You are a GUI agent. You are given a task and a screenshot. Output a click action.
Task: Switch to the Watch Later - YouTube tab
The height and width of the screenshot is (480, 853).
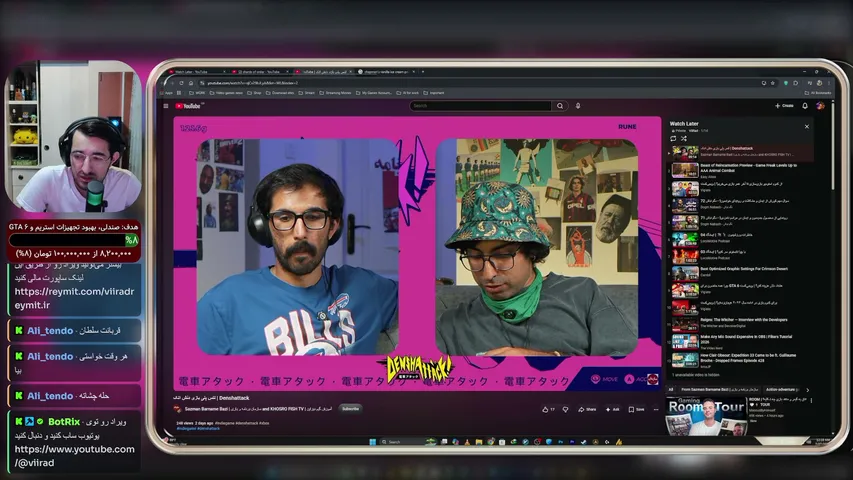[196, 72]
